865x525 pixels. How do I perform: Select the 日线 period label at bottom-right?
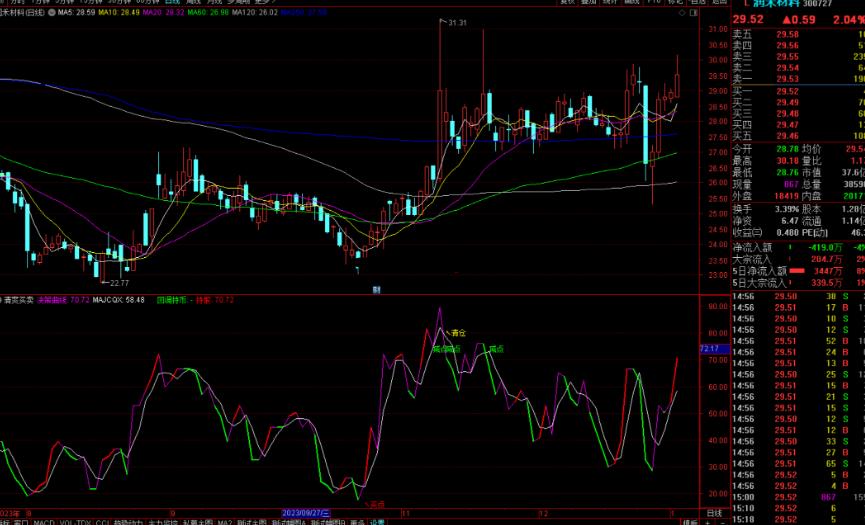(714, 513)
